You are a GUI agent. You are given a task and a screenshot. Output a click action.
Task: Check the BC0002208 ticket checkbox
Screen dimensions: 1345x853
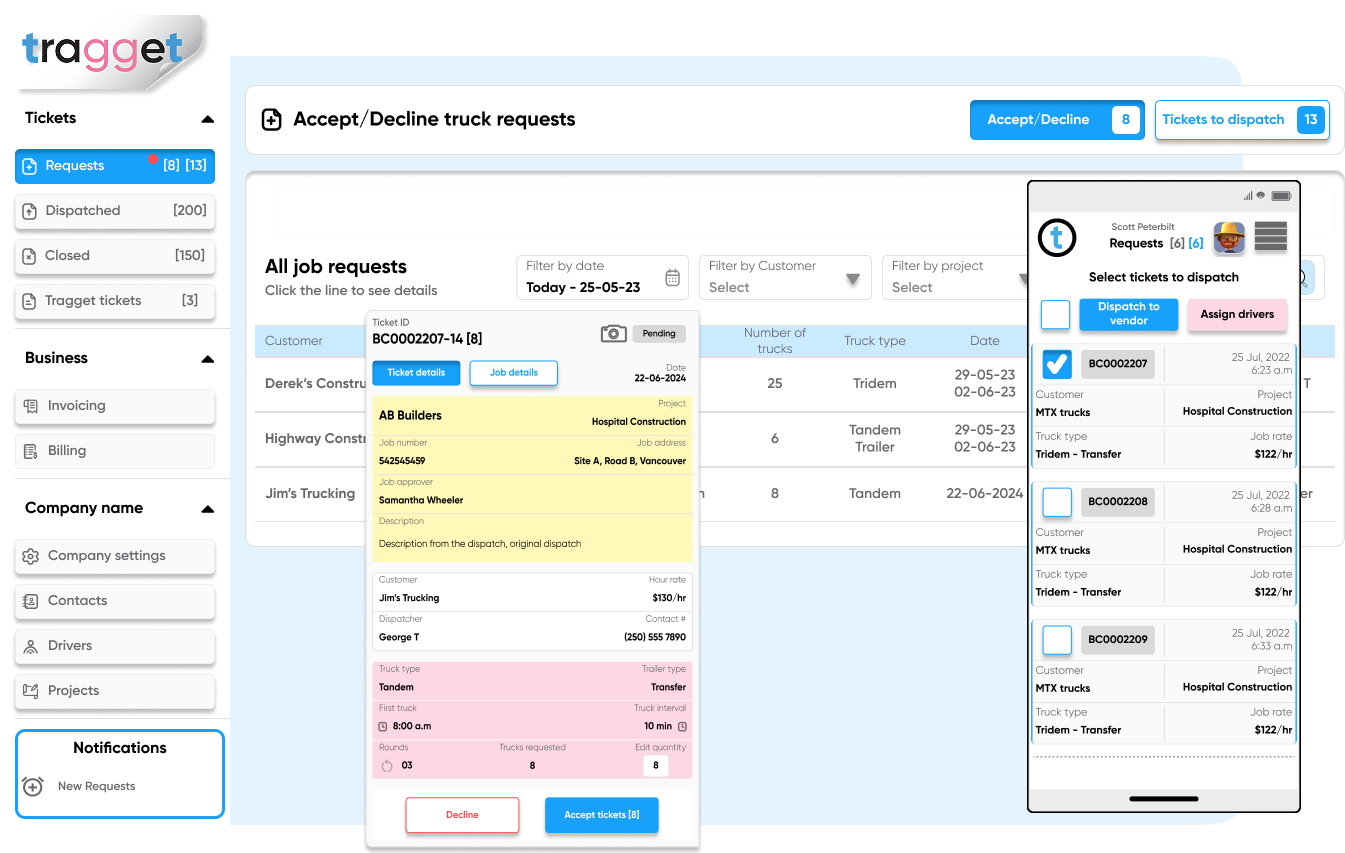point(1057,501)
